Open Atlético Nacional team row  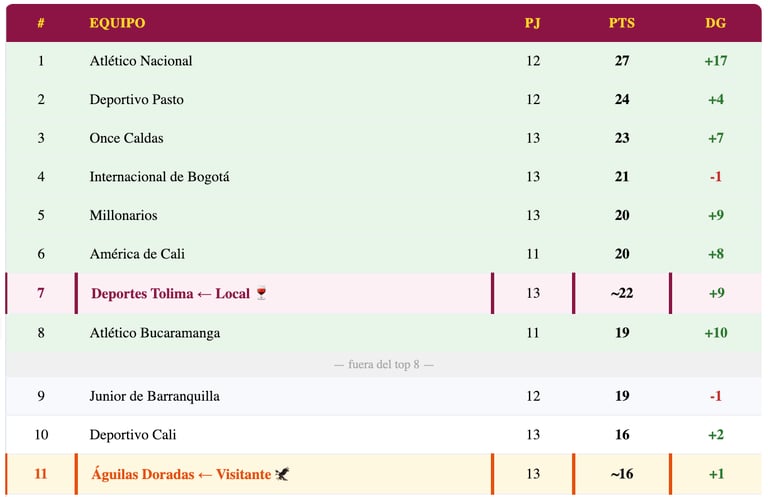click(141, 61)
